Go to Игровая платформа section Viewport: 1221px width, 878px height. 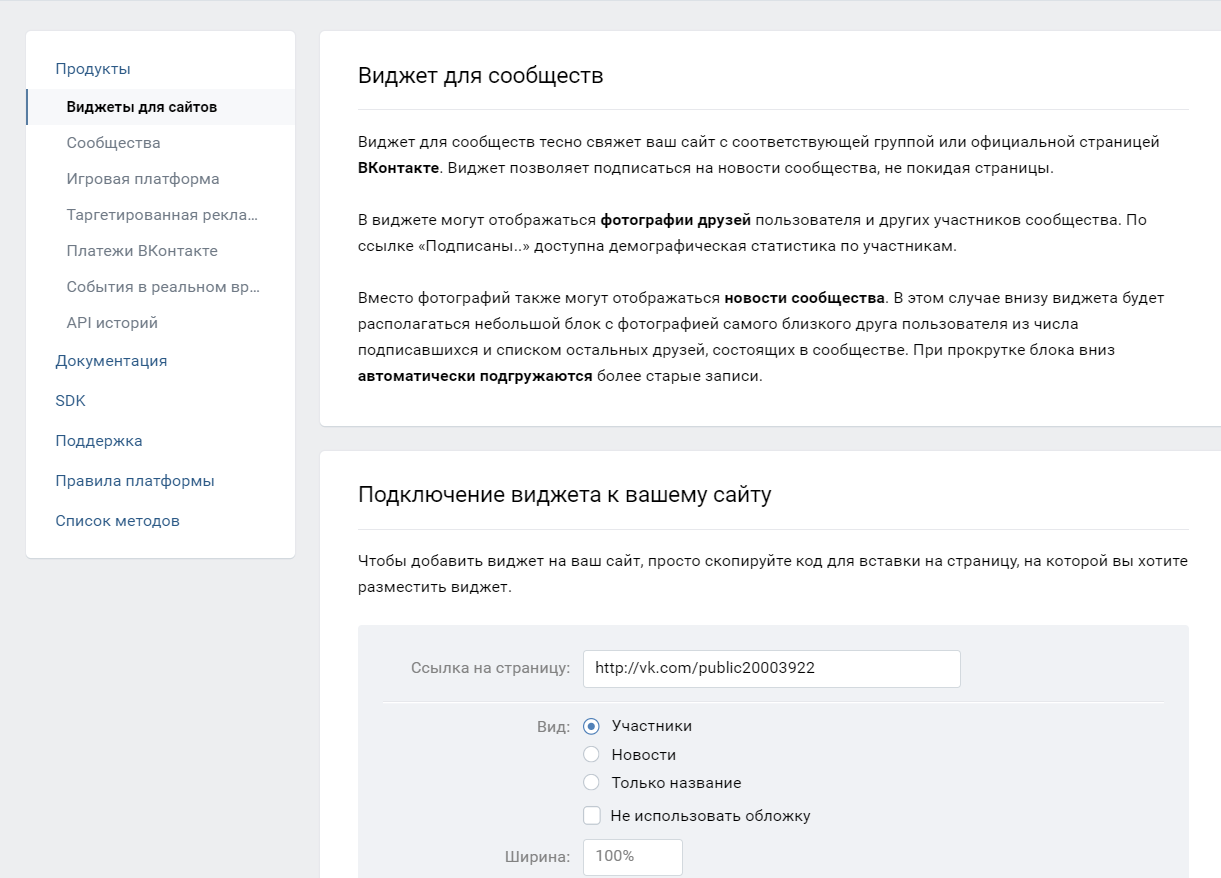coord(143,179)
